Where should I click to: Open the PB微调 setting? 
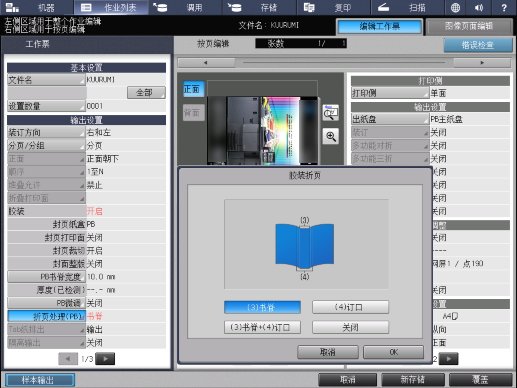47,303
